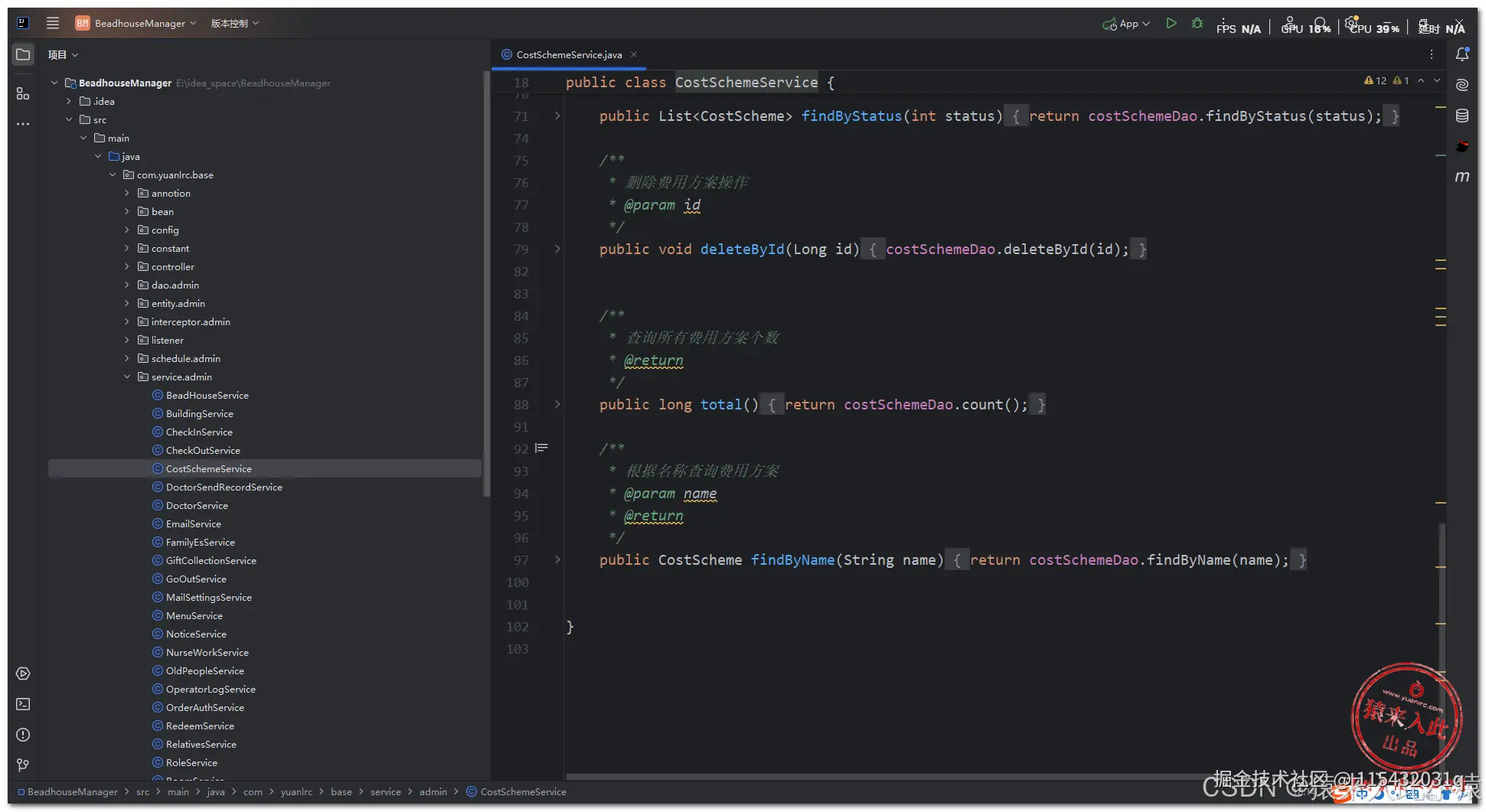Open the Project tool window icon
This screenshot has height=812, width=1486.
coord(23,55)
